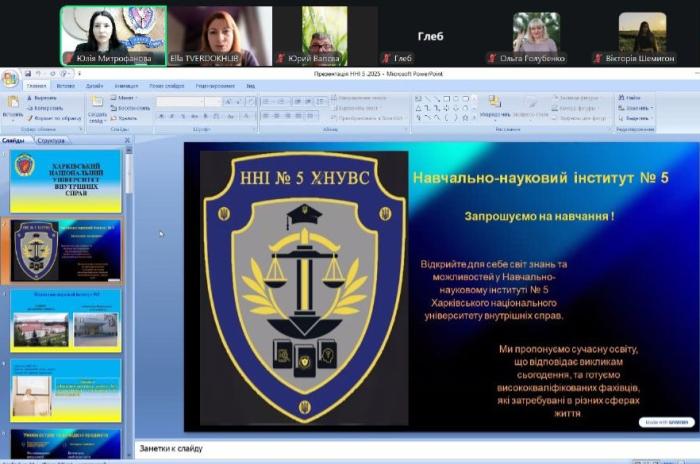The height and width of the screenshot is (464, 700).
Task: Open the font size combo box
Action: [x=213, y=102]
